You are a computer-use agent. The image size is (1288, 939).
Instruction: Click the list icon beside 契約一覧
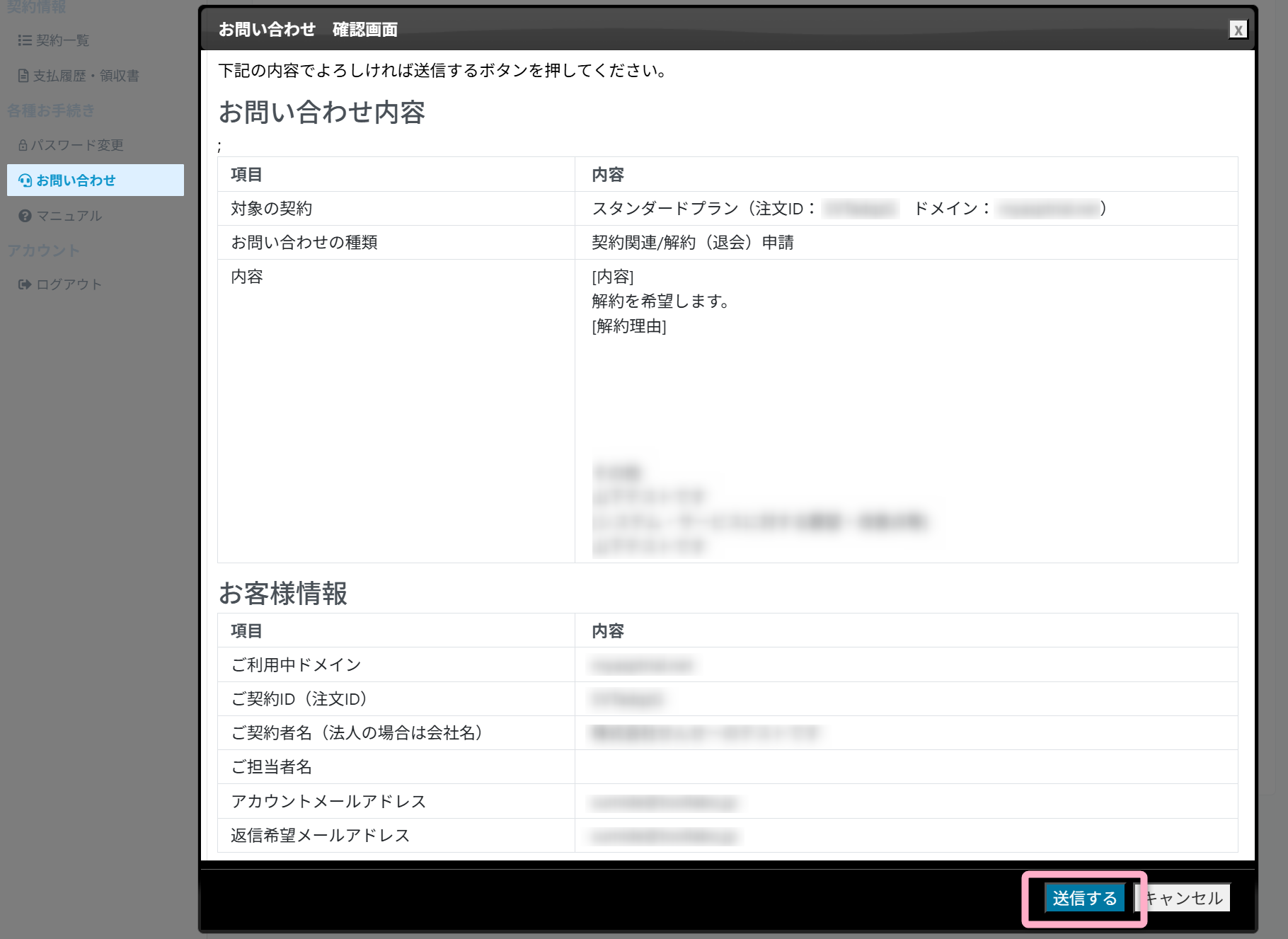[x=25, y=40]
